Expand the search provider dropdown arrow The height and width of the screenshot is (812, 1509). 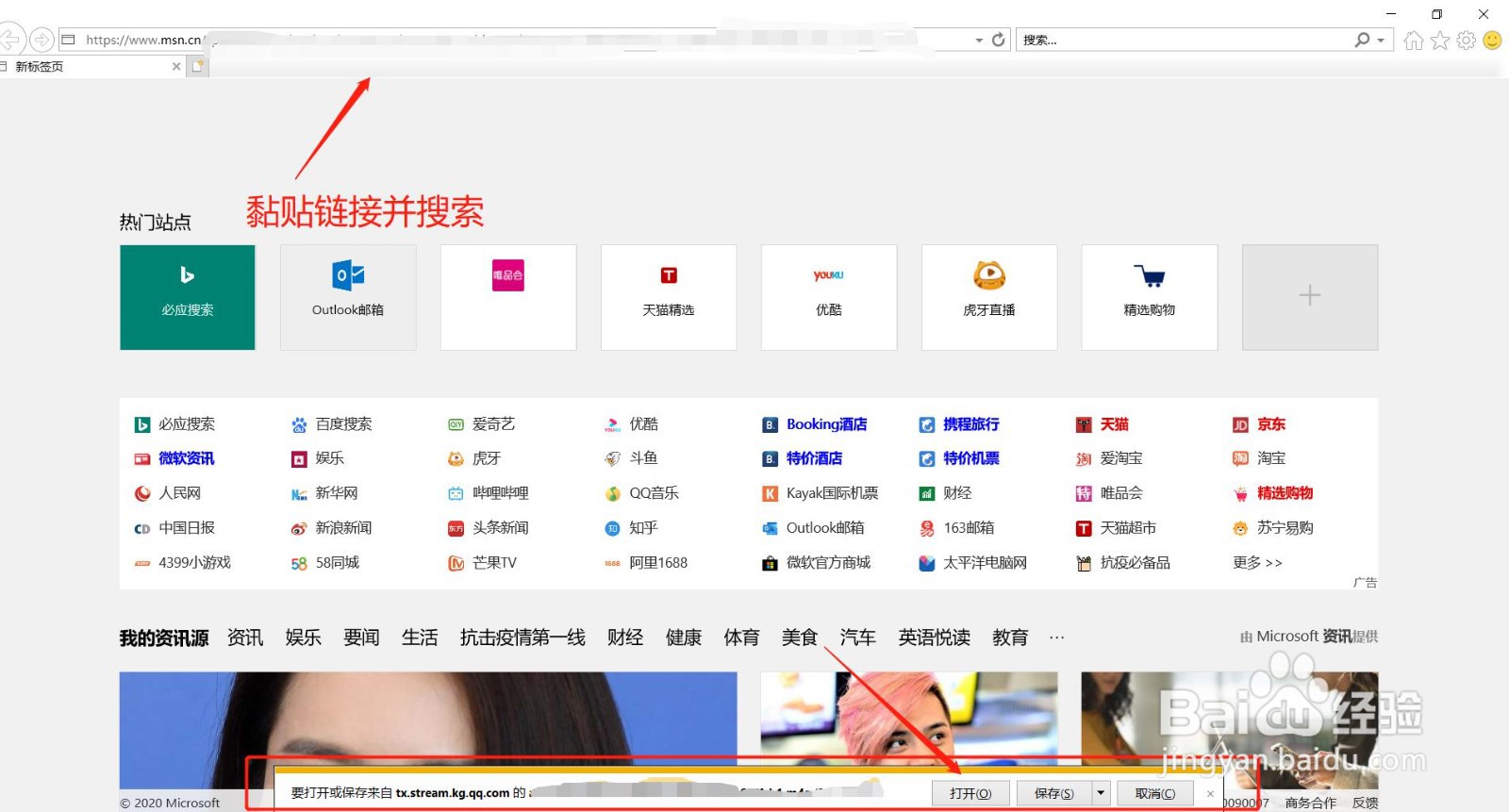(x=1381, y=41)
